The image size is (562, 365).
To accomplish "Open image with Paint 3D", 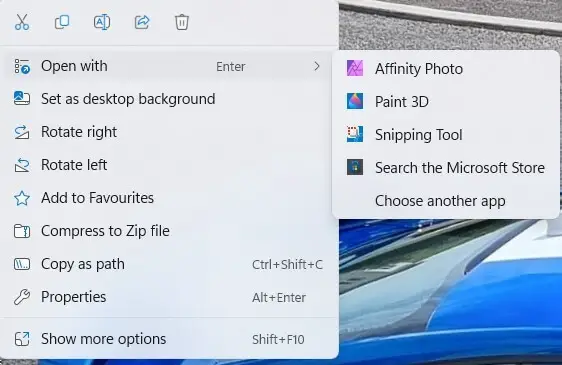I will point(446,101).
